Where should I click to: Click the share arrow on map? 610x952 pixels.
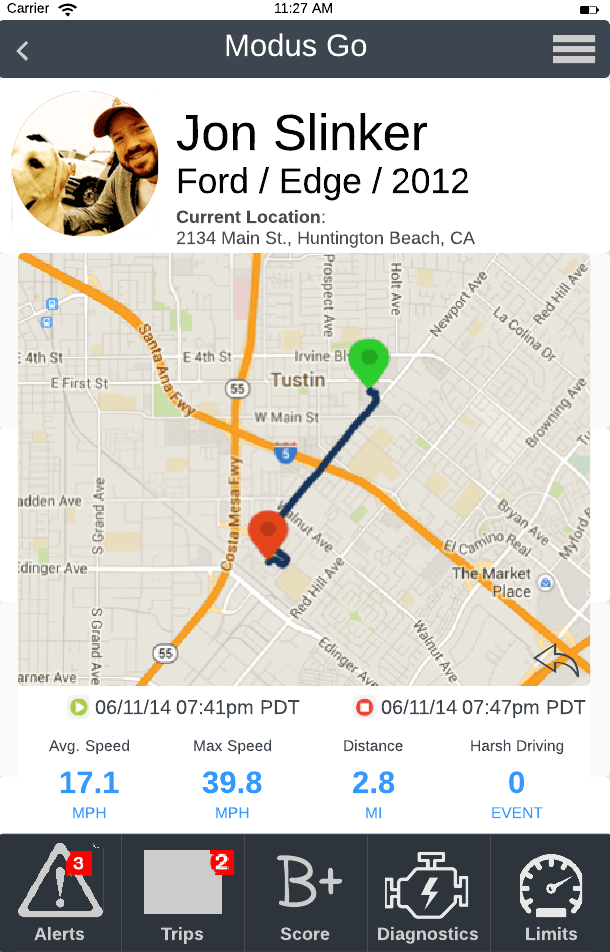(x=556, y=661)
